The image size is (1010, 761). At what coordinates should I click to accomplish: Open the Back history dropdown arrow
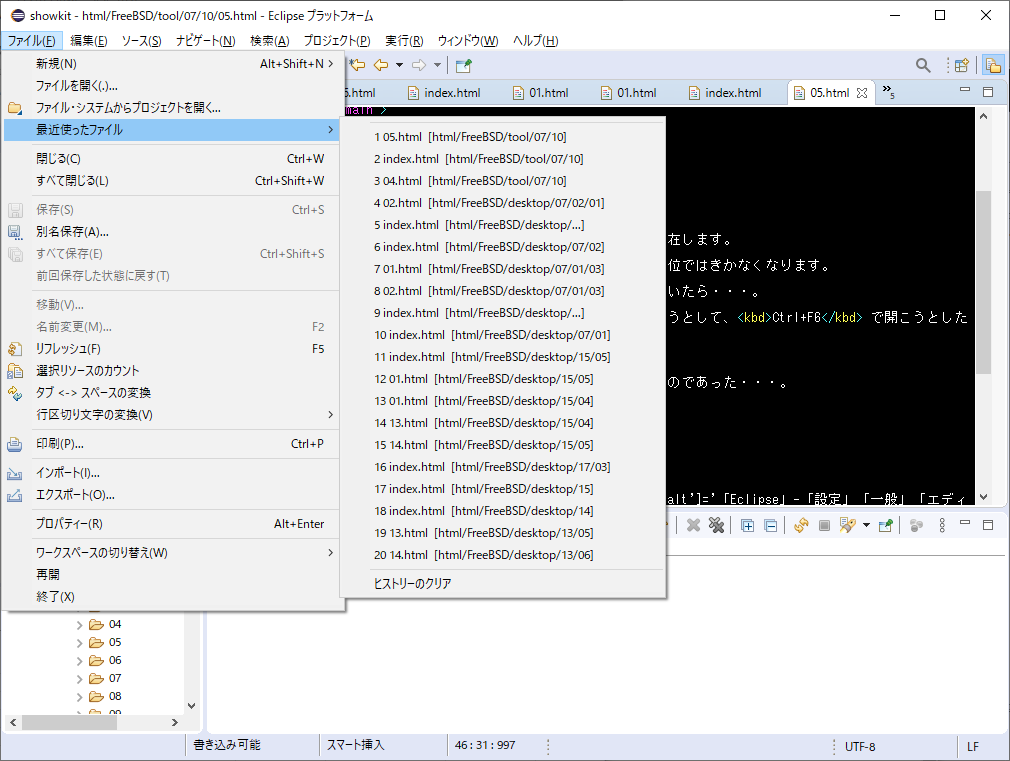coord(399,65)
